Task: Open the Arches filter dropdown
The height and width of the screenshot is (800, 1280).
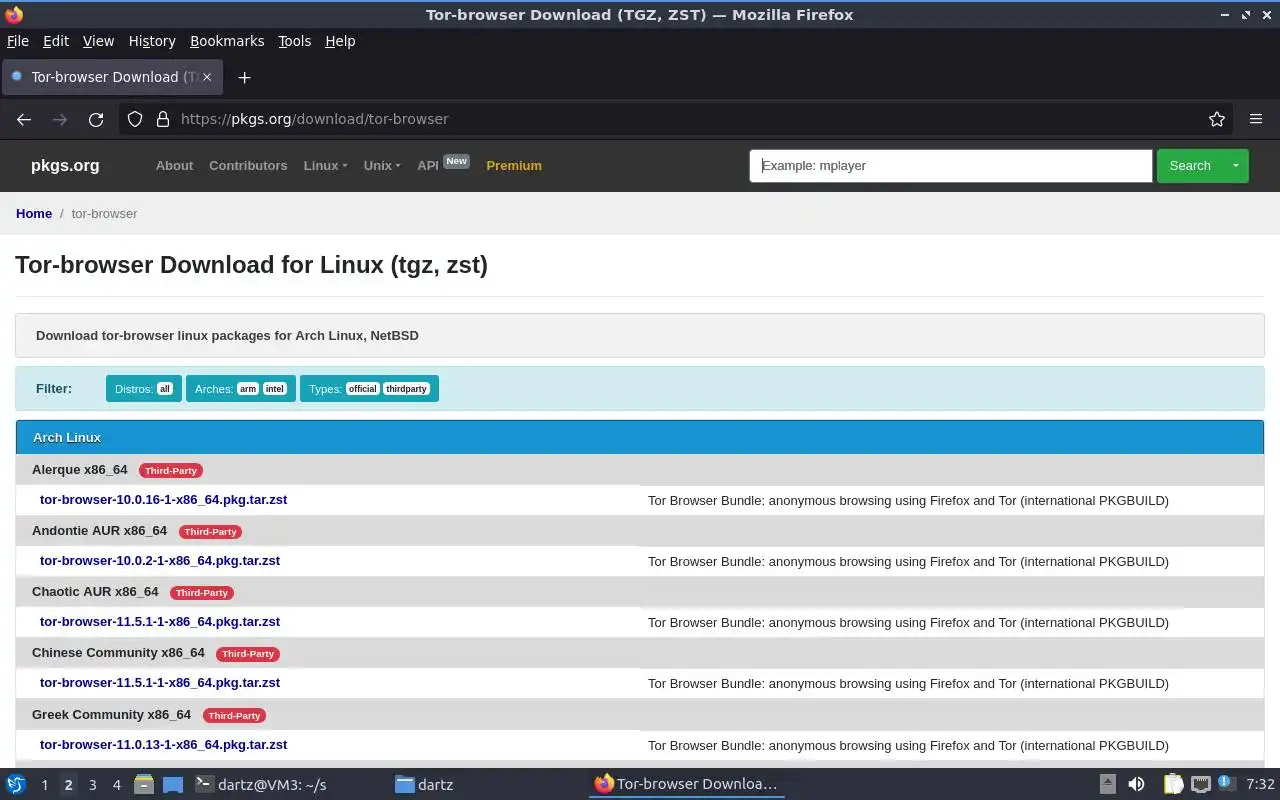Action: click(241, 389)
